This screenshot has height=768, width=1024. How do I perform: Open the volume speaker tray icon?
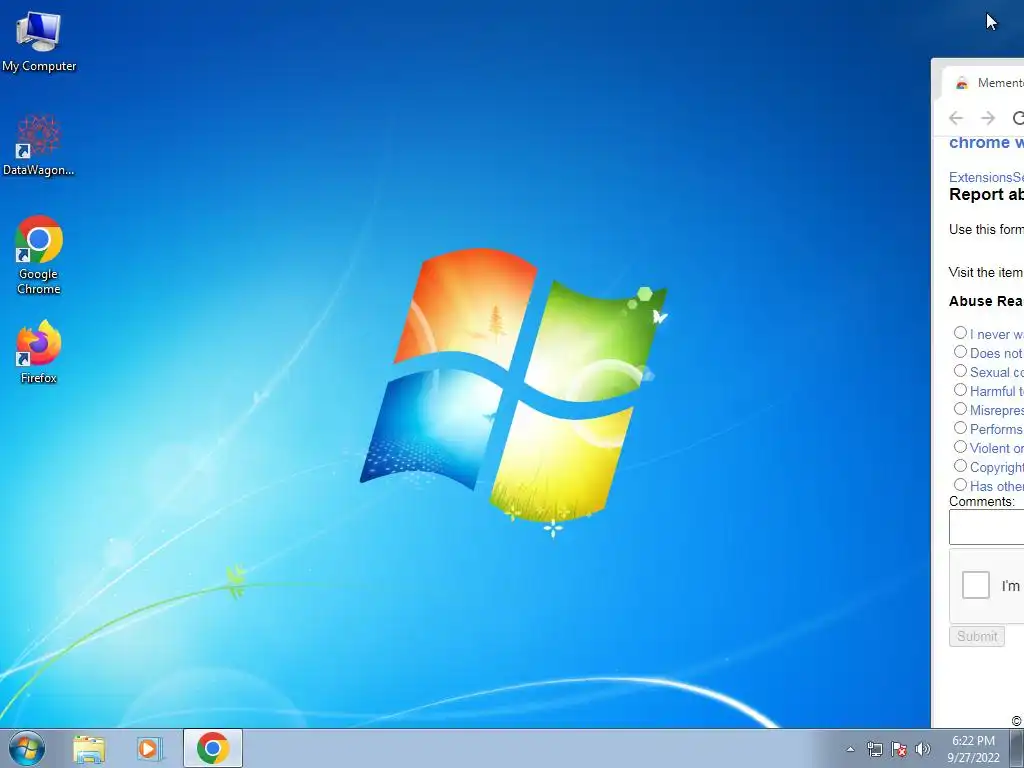[923, 749]
